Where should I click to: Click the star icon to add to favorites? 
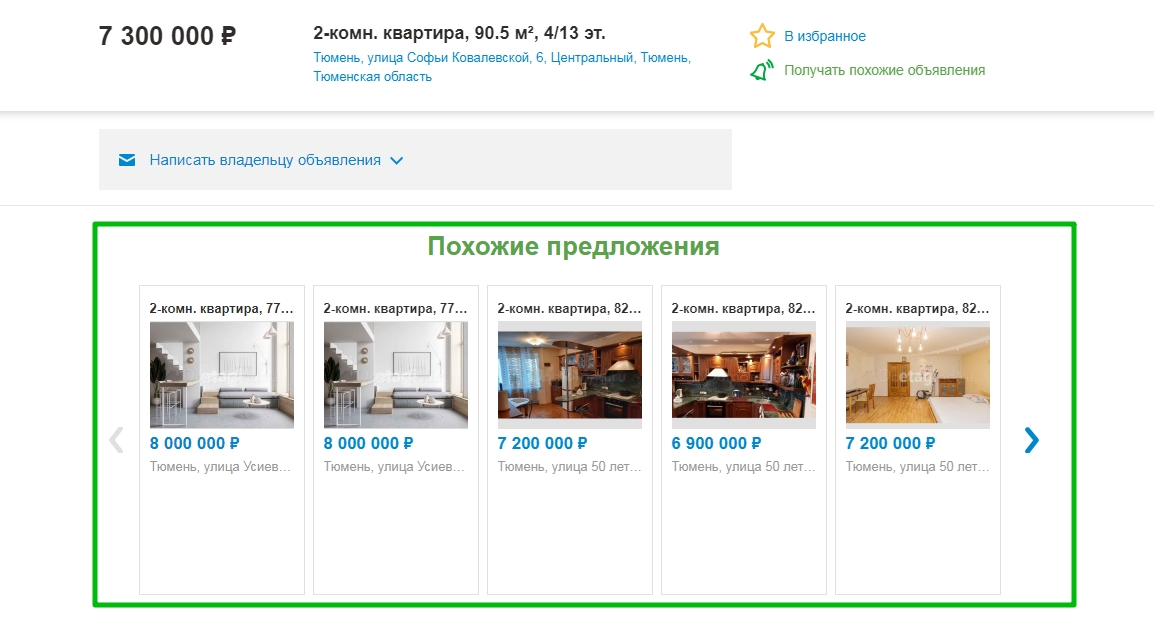tap(762, 35)
